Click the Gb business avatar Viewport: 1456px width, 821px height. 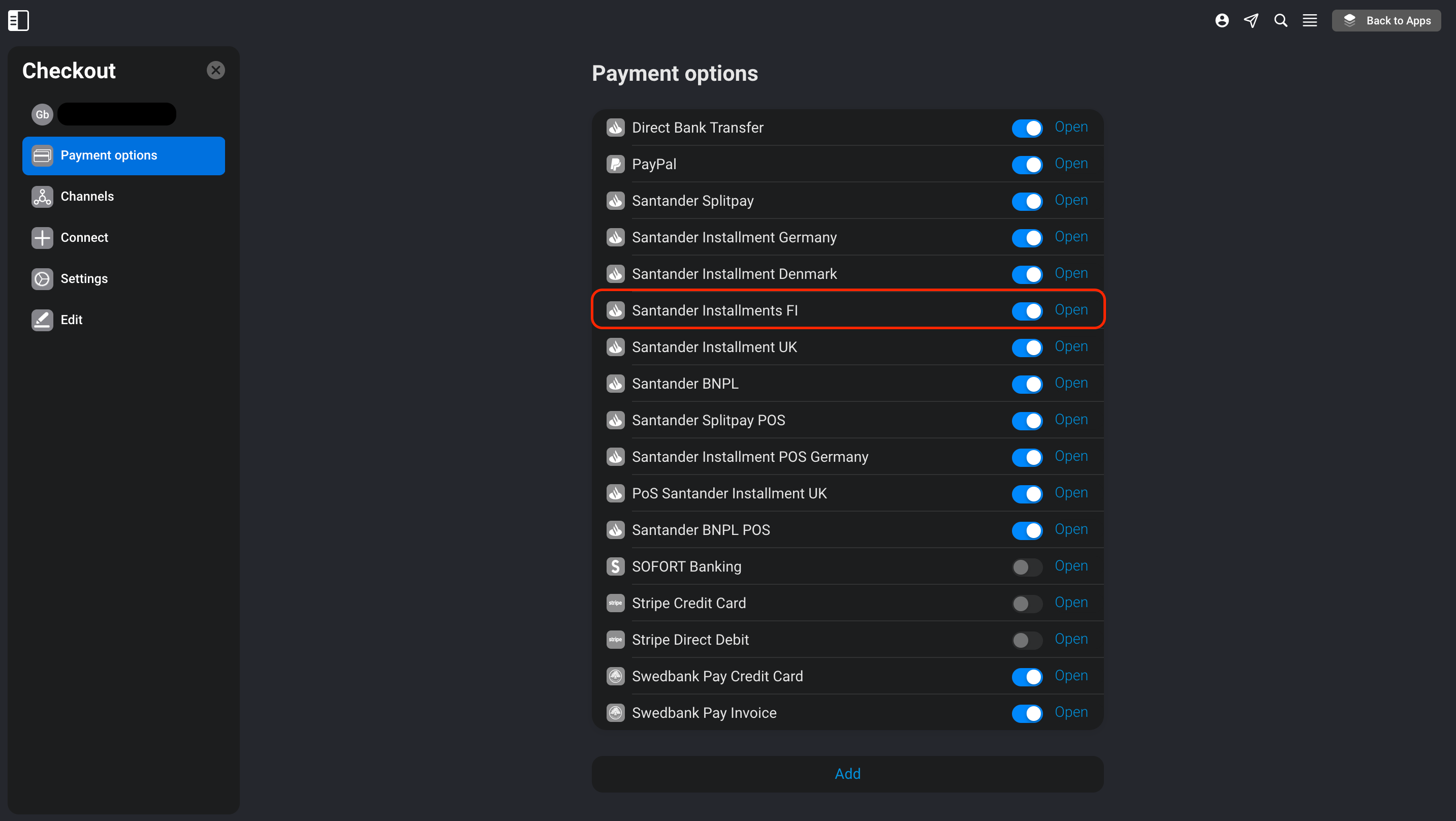pyautogui.click(x=42, y=114)
